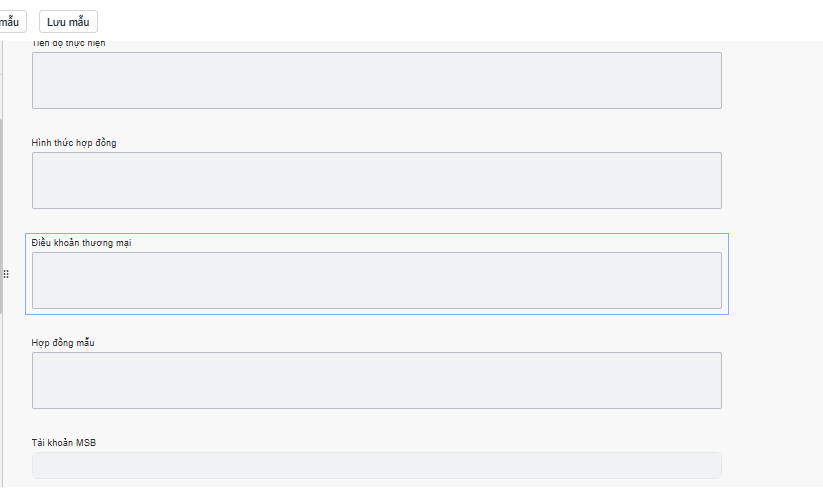This screenshot has height=491, width=823.
Task: Click into the Hợp đồng mẫu text area
Action: tap(376, 380)
